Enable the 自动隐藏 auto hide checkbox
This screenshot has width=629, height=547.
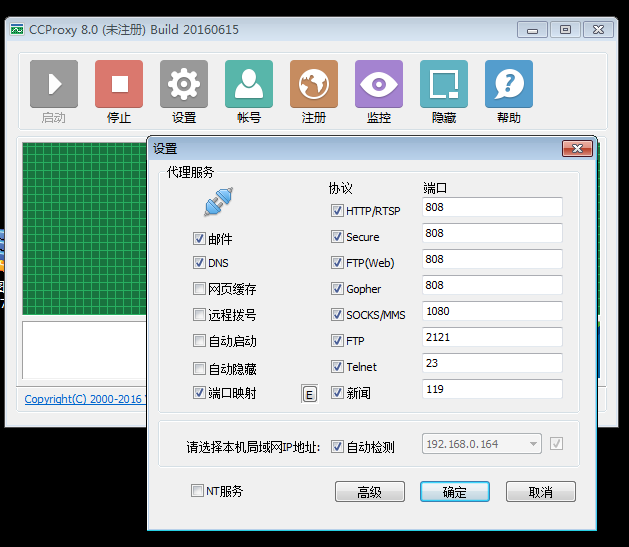point(199,368)
